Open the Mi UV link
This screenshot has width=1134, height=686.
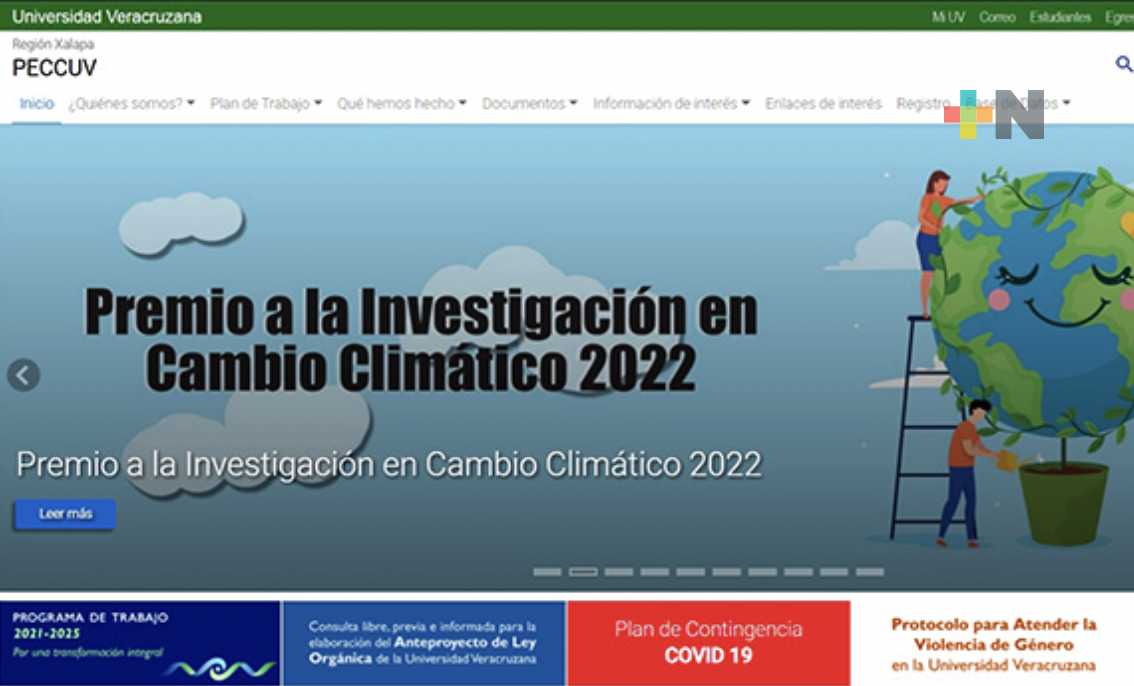pyautogui.click(x=948, y=17)
